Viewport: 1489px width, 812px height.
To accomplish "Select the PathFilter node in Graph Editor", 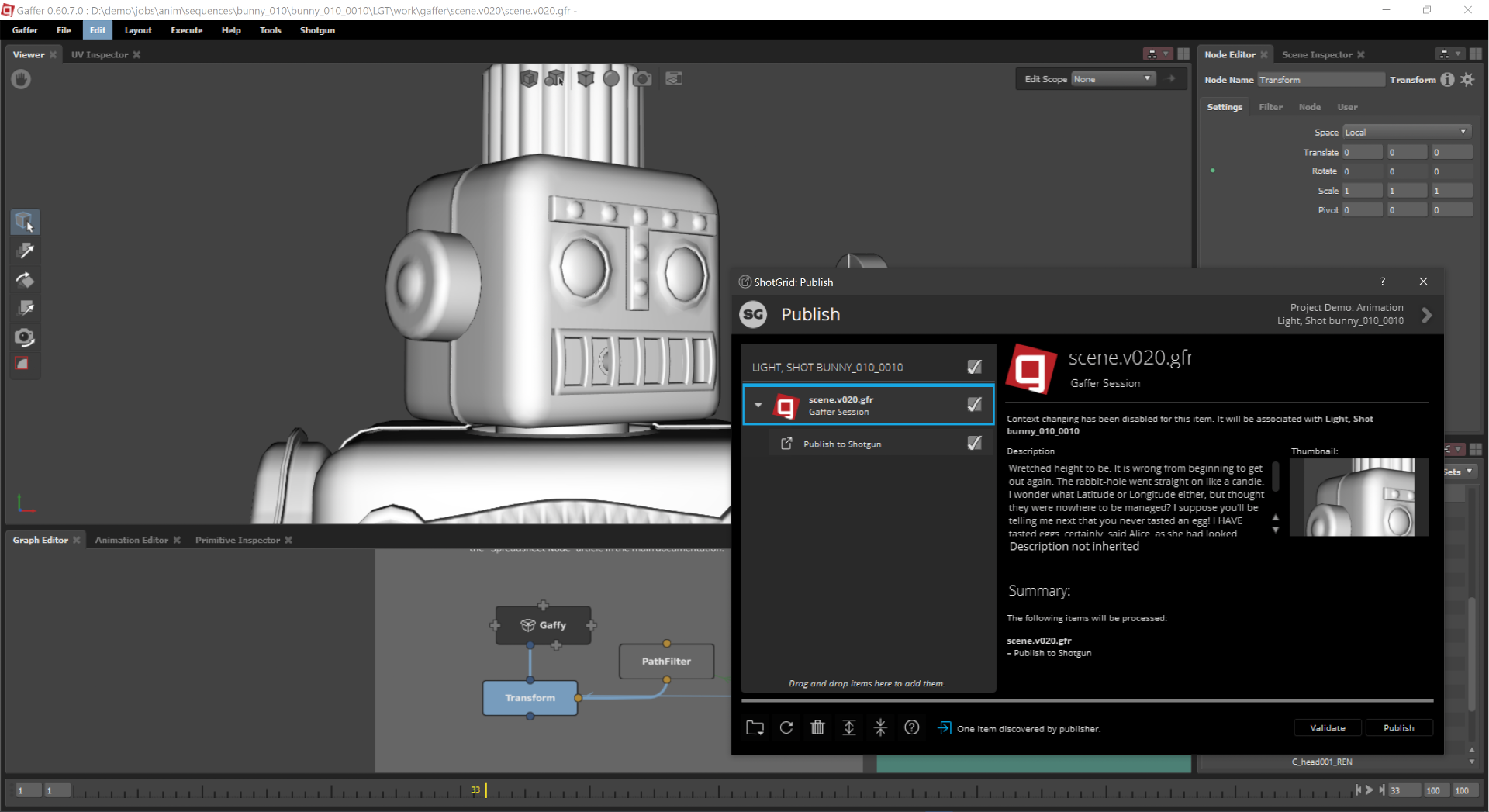I will [666, 662].
